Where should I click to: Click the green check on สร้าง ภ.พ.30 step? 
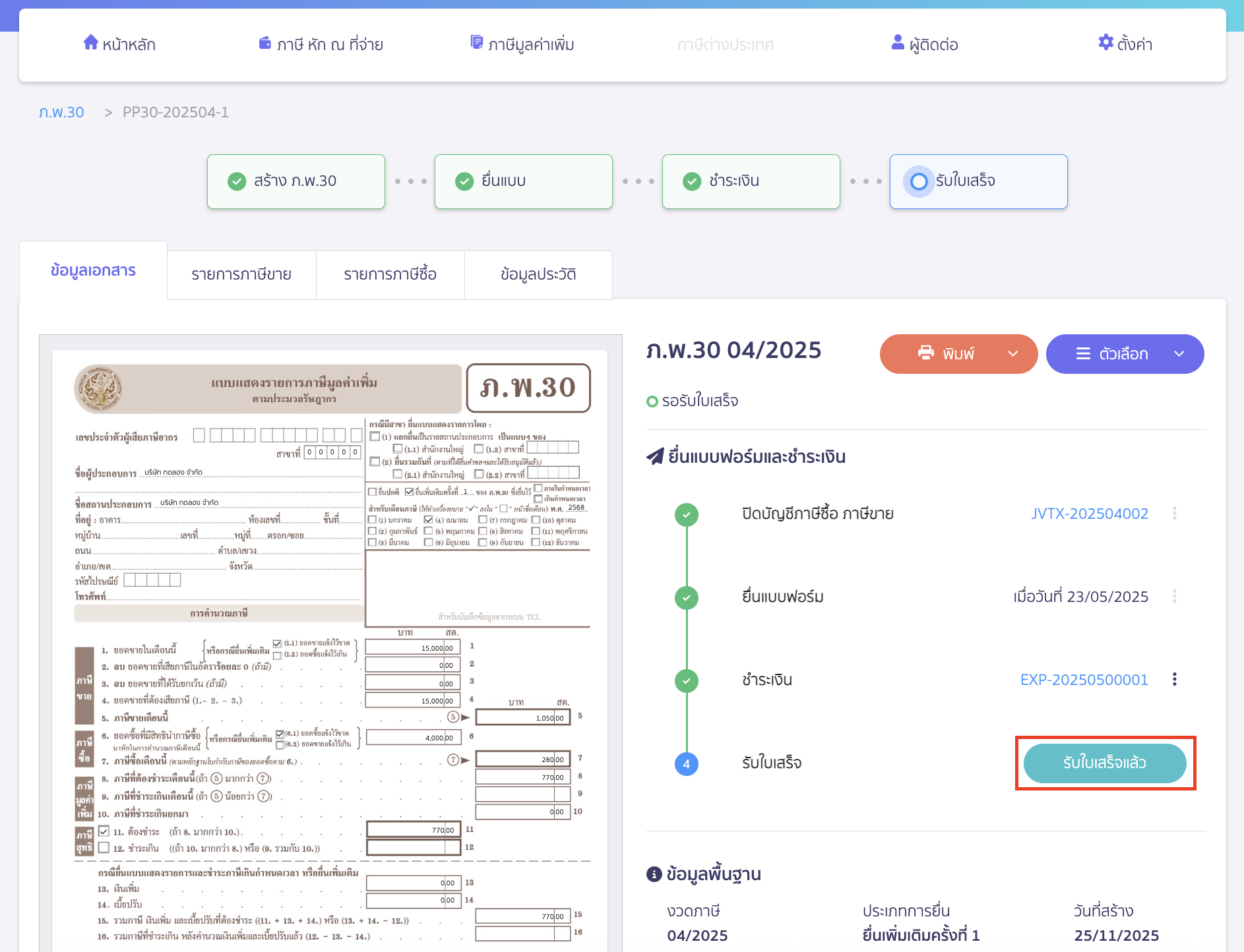[x=237, y=181]
